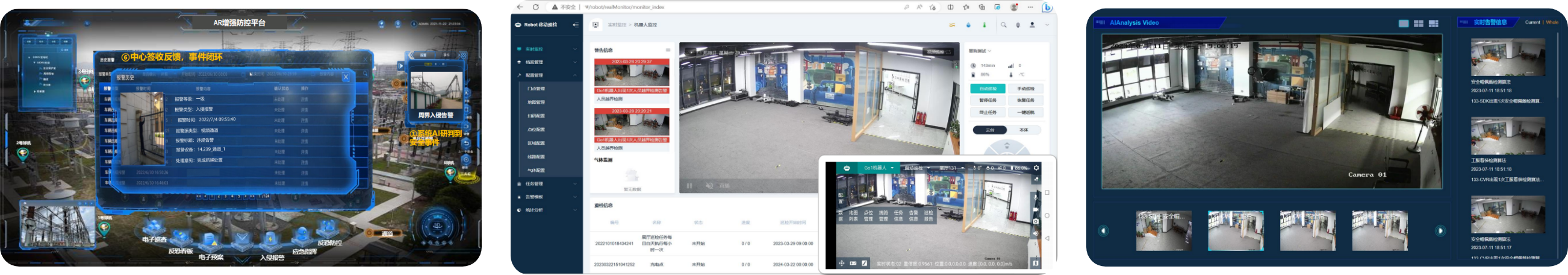Viewport: 1568px width, 275px height.
Task: Go back in the browser
Action: [x=519, y=7]
